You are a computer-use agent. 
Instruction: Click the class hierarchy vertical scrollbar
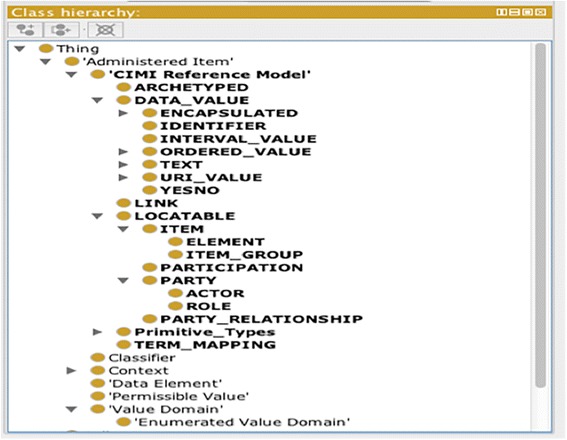541,215
